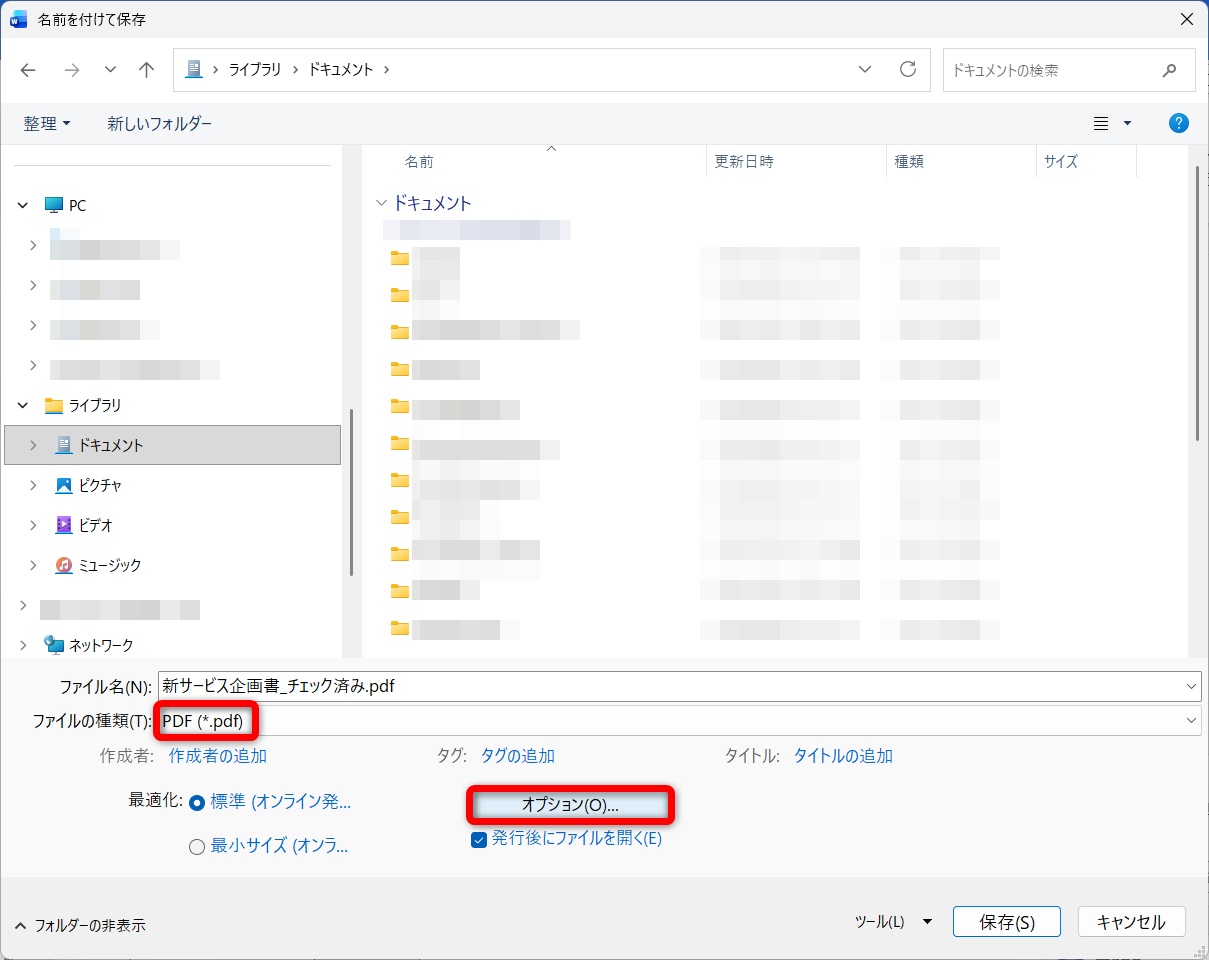Viewport: 1209px width, 960px height.
Task: Click the refresh icon in address bar
Action: tap(908, 69)
